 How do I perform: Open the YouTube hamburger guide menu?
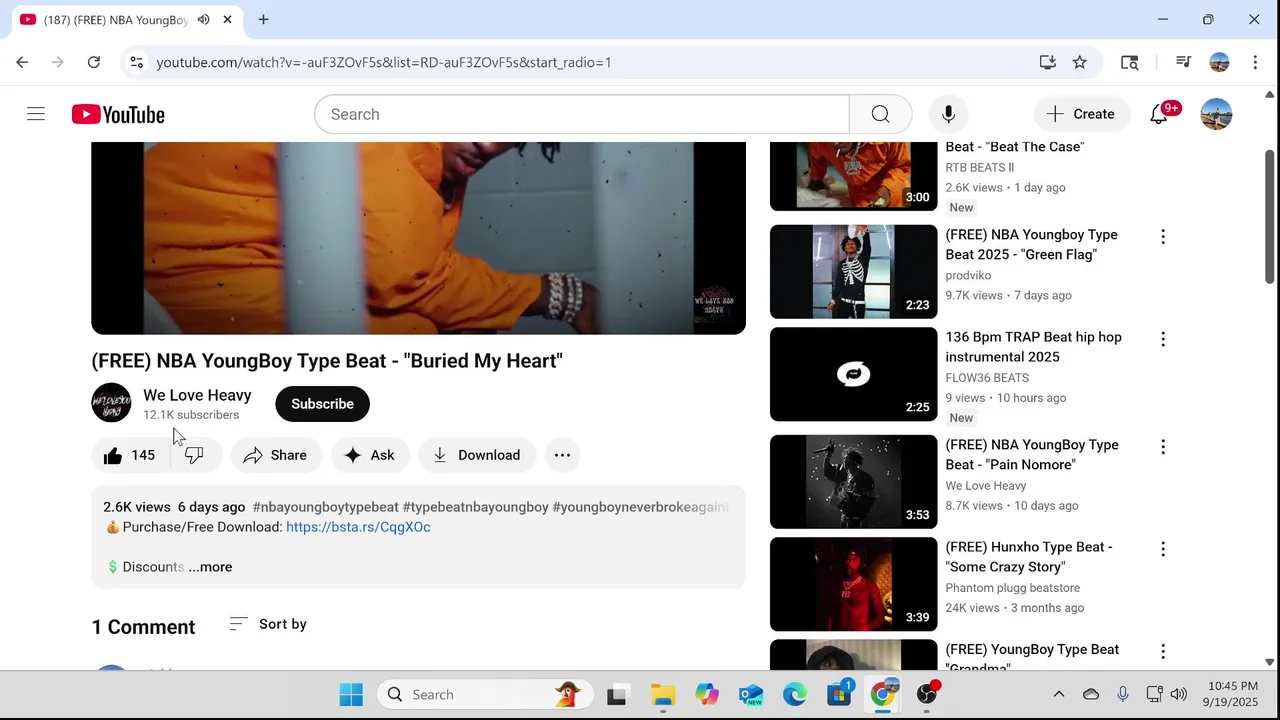point(36,114)
